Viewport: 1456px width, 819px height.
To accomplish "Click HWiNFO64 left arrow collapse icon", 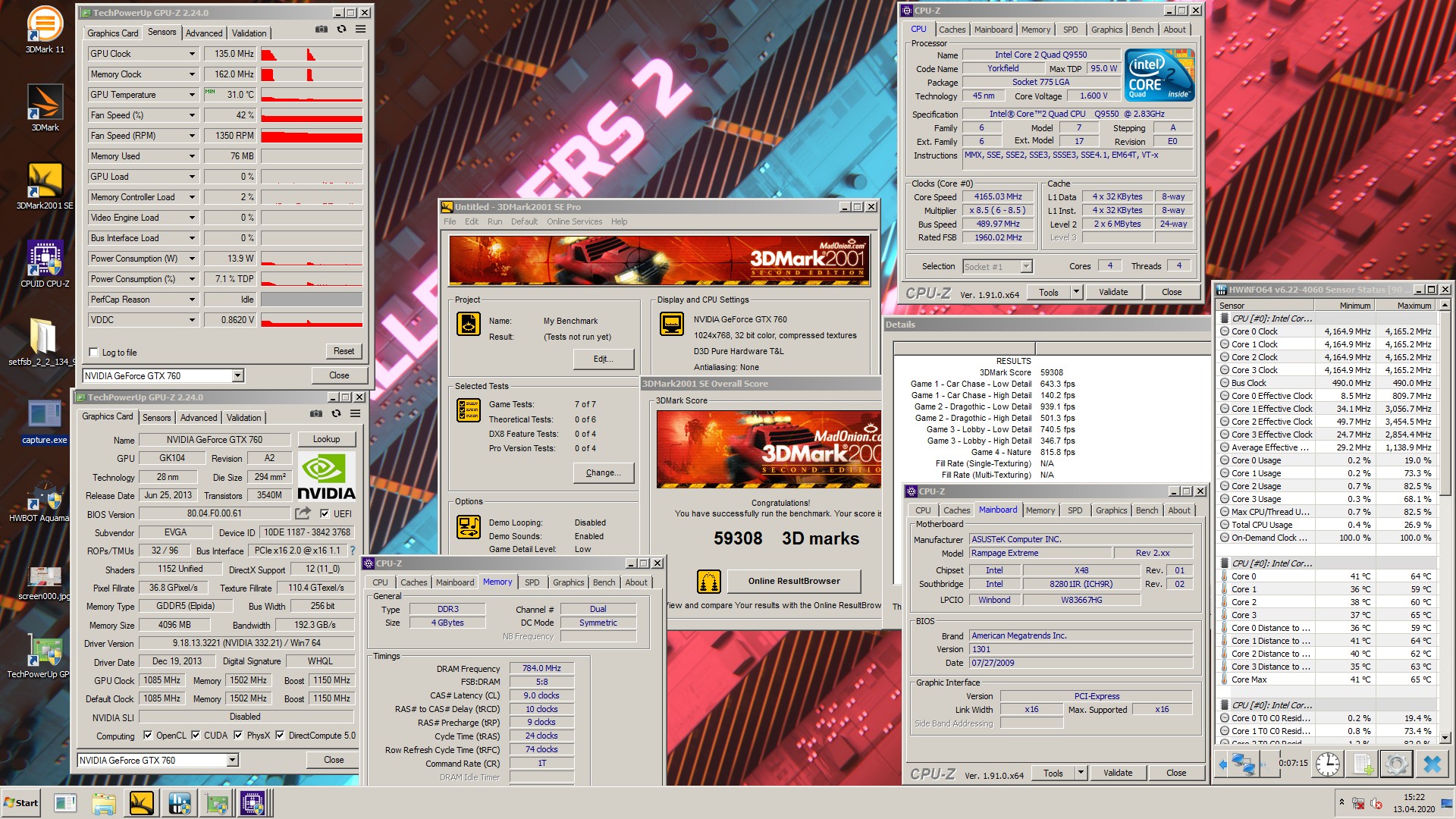I will click(1221, 764).
